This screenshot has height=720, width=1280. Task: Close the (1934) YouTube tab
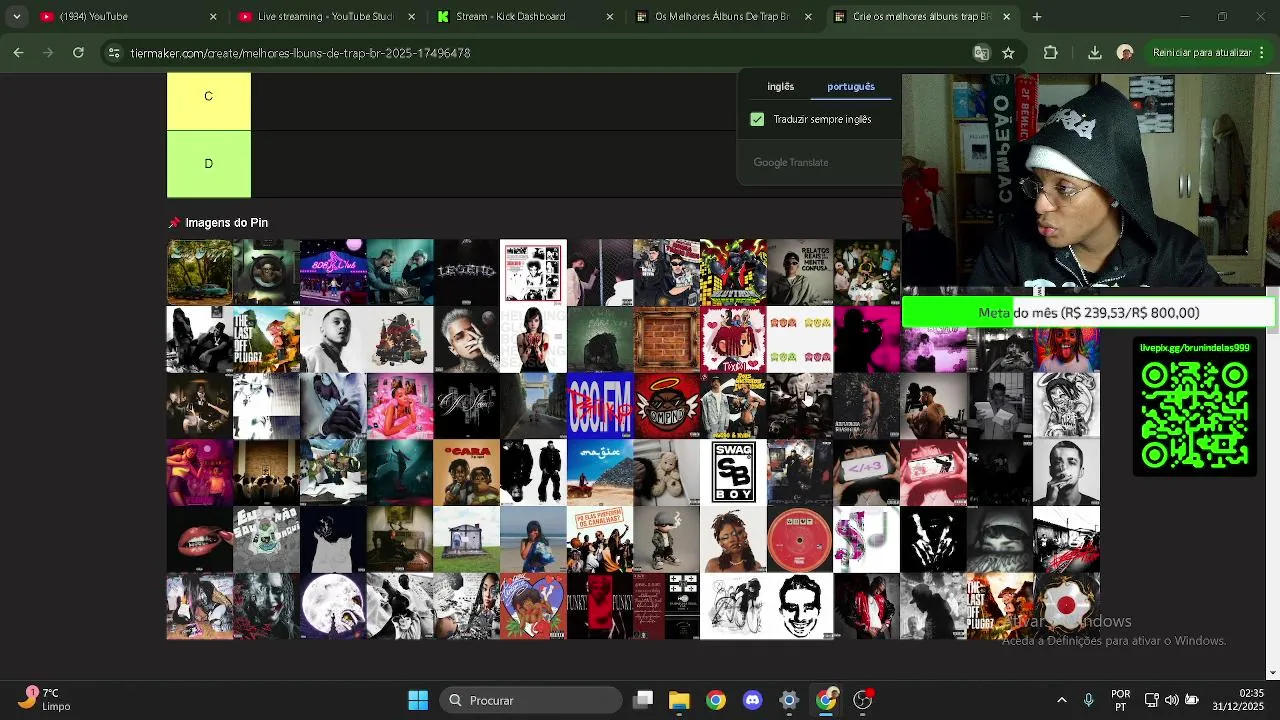pos(213,16)
